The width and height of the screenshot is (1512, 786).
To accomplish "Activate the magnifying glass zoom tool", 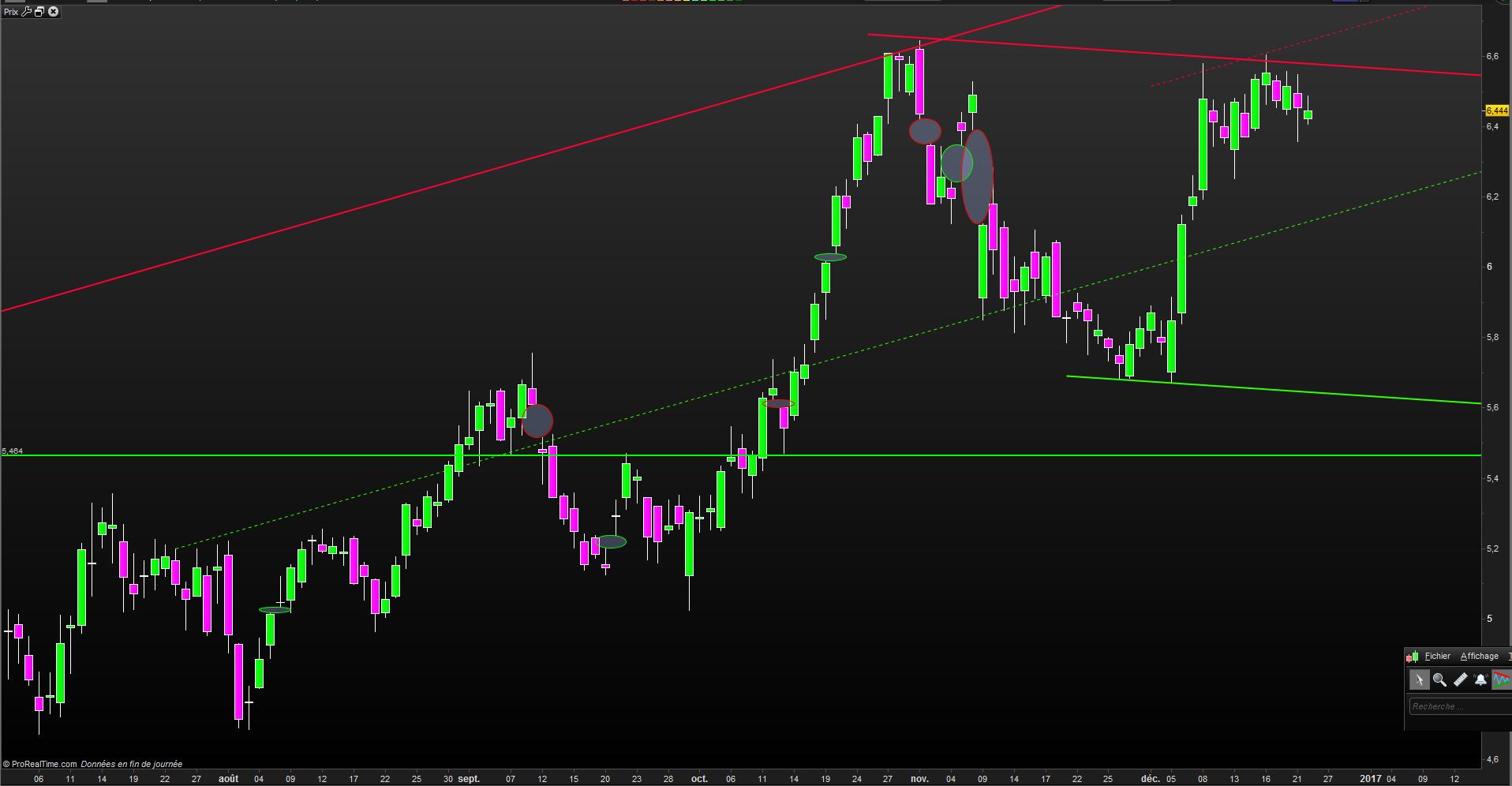I will pyautogui.click(x=1439, y=679).
